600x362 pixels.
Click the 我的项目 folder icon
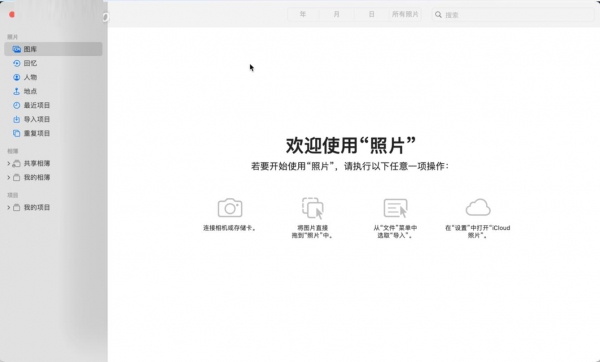pos(16,208)
